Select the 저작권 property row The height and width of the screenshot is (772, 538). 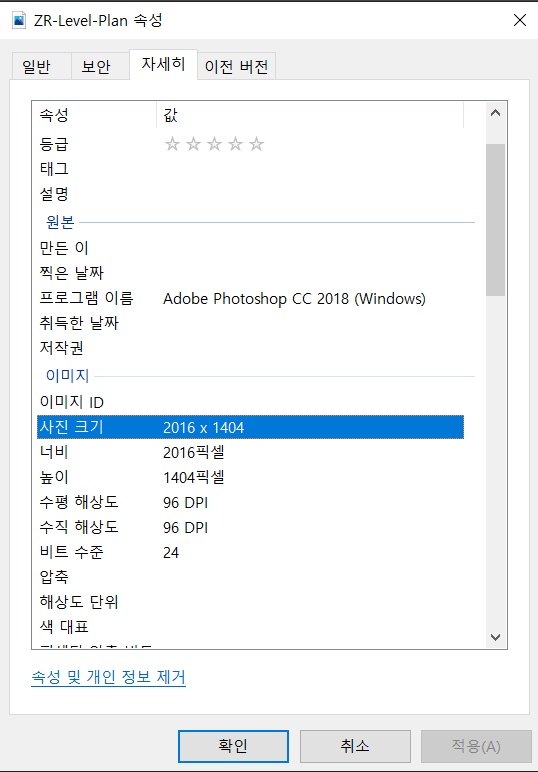click(x=251, y=349)
